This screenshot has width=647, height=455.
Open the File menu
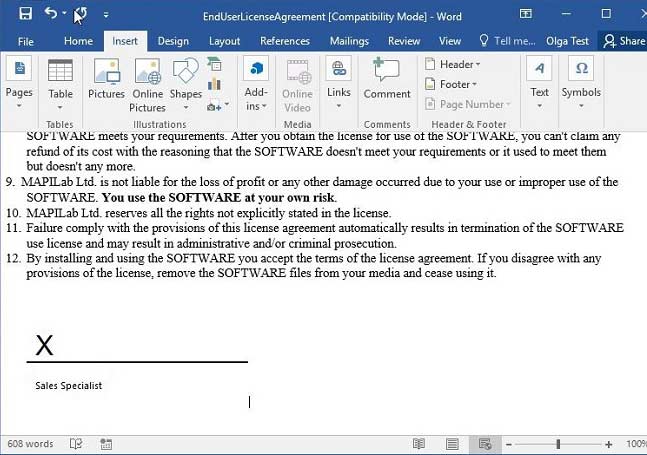coord(26,41)
